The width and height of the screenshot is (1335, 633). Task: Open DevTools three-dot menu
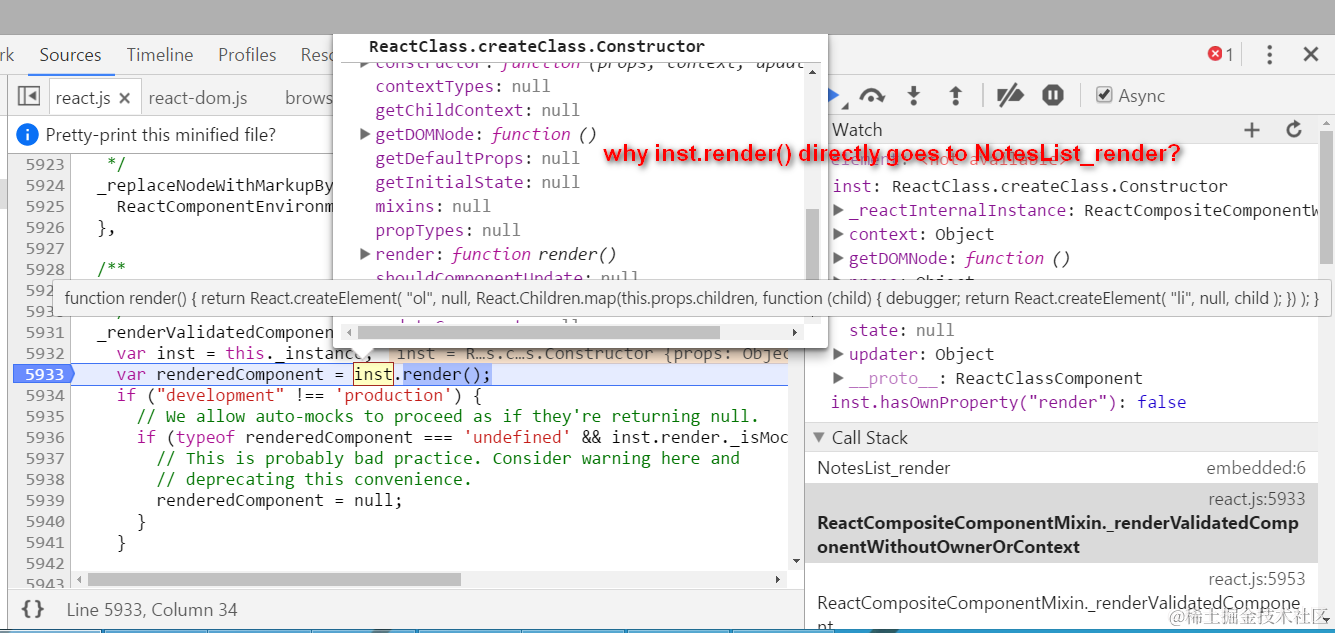tap(1269, 55)
